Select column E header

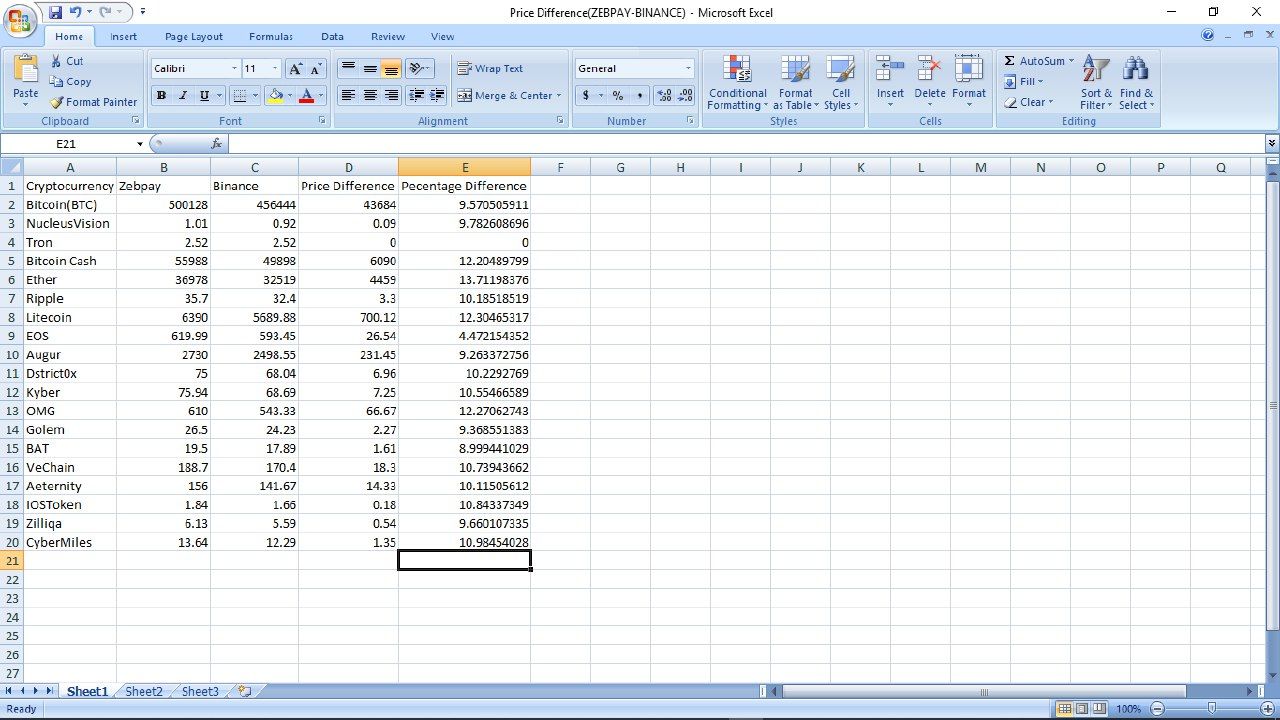[x=465, y=167]
